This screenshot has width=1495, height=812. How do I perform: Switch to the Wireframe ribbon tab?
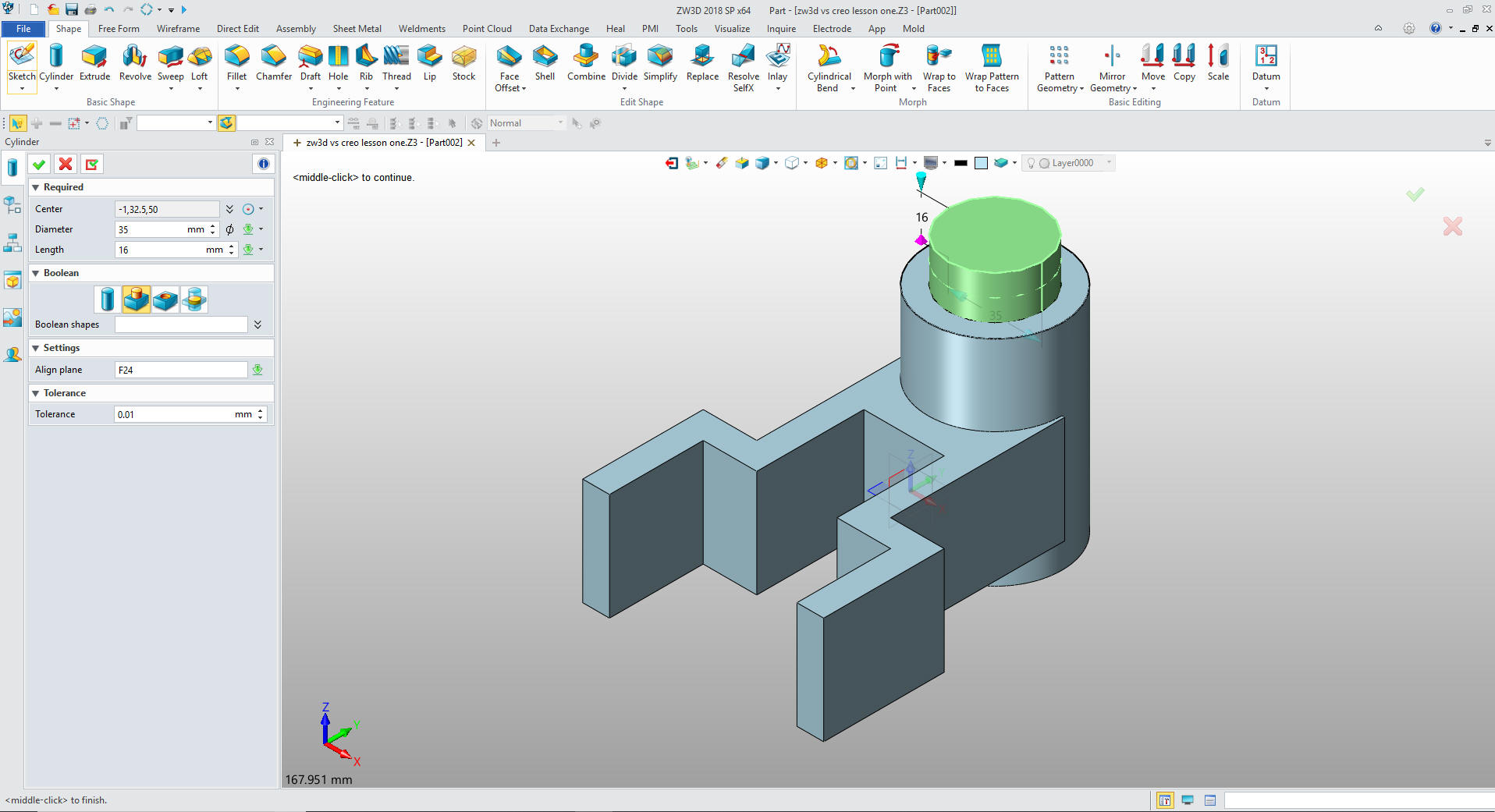[178, 29]
